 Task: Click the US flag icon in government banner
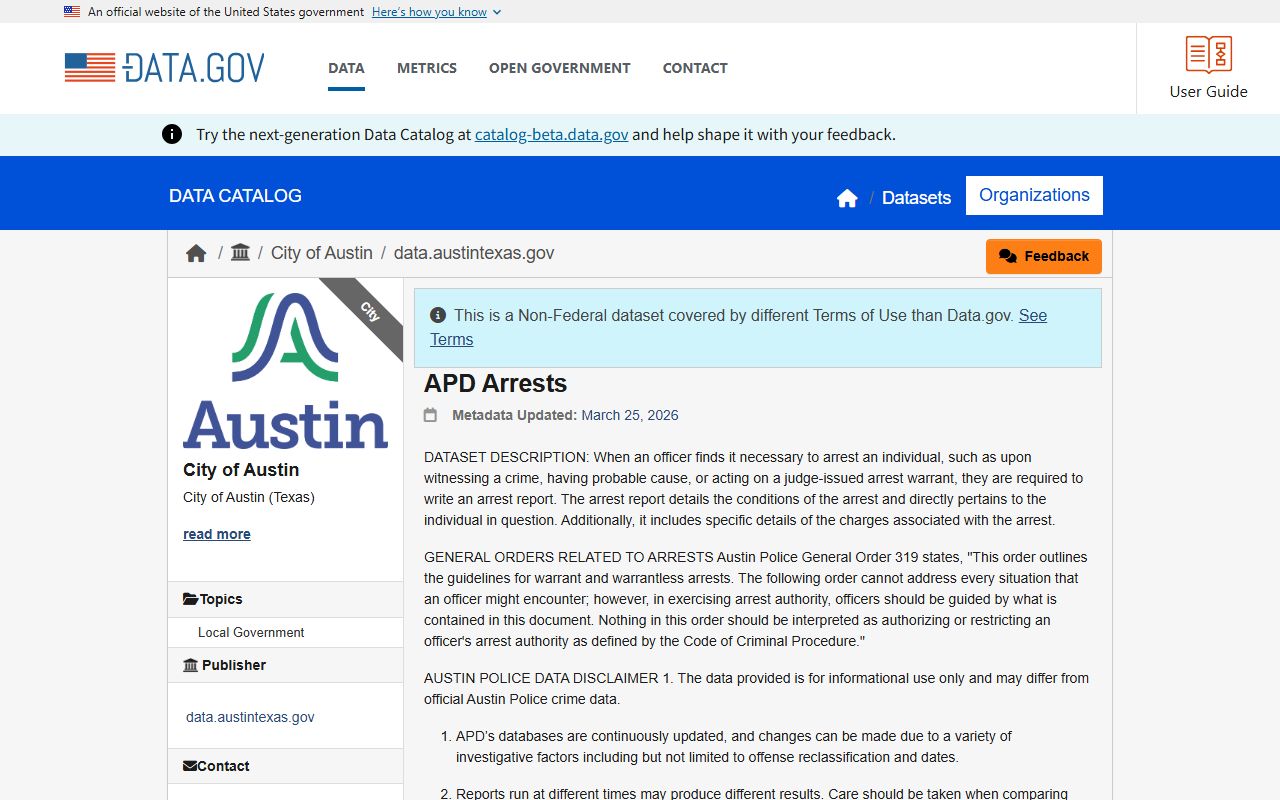(x=72, y=12)
